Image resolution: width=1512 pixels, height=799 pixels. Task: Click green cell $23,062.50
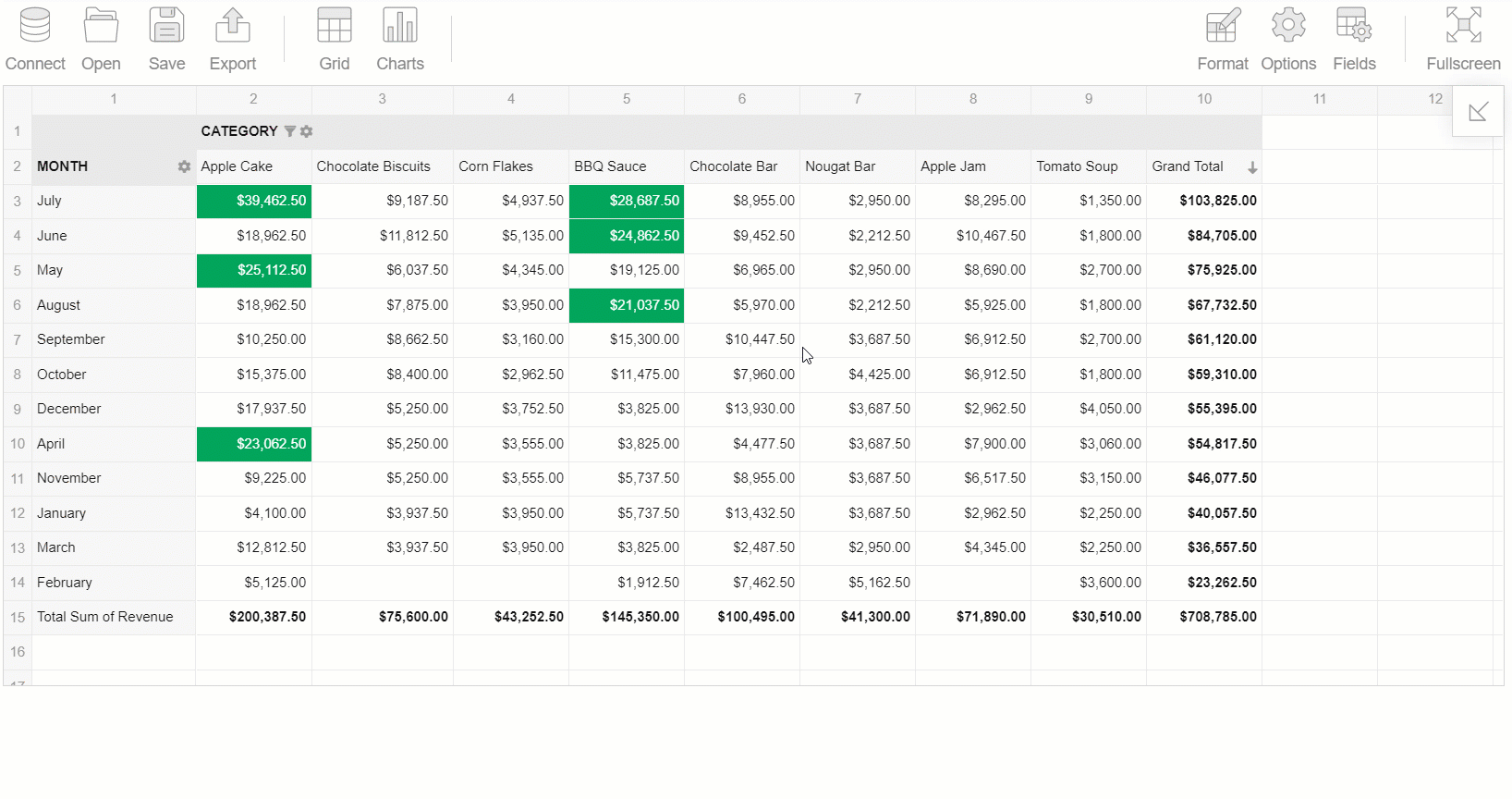point(254,444)
